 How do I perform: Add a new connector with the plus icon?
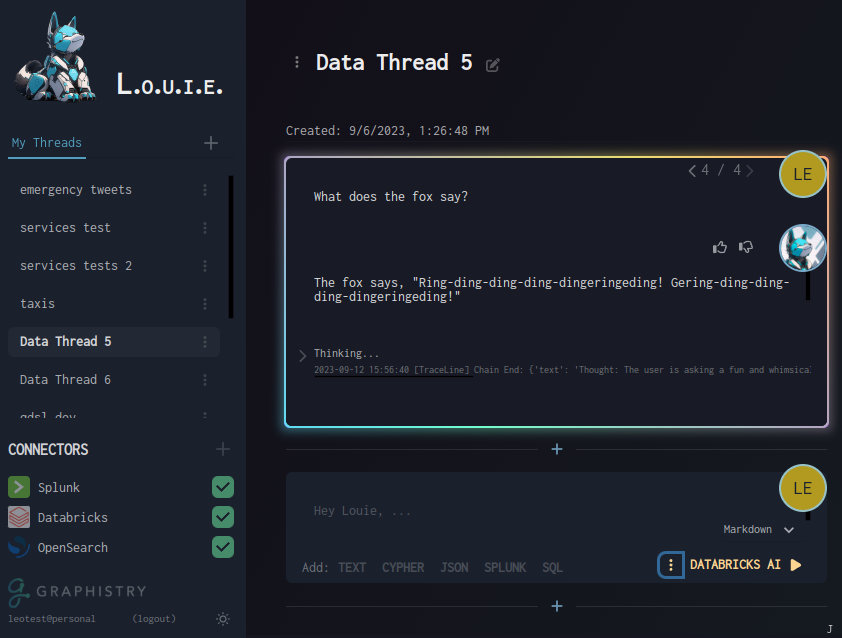point(223,449)
